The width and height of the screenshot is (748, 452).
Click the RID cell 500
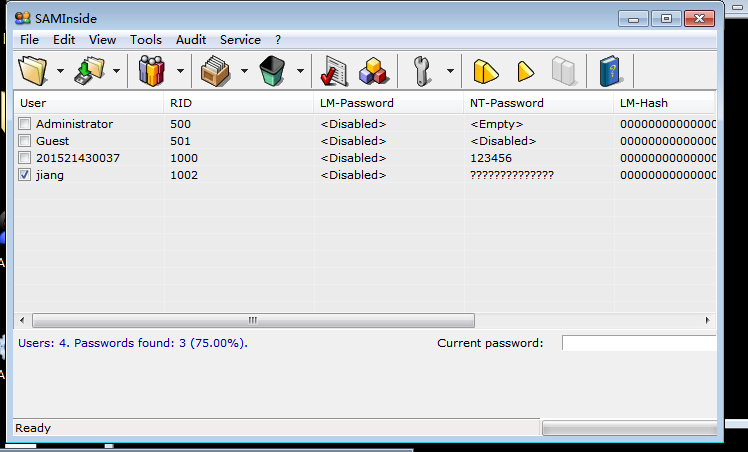(x=180, y=124)
